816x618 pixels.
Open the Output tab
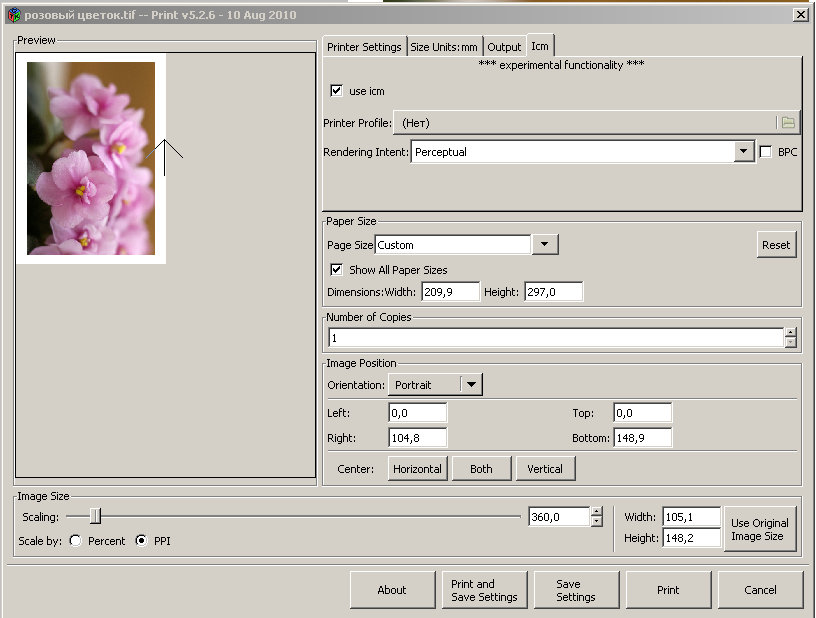(504, 47)
